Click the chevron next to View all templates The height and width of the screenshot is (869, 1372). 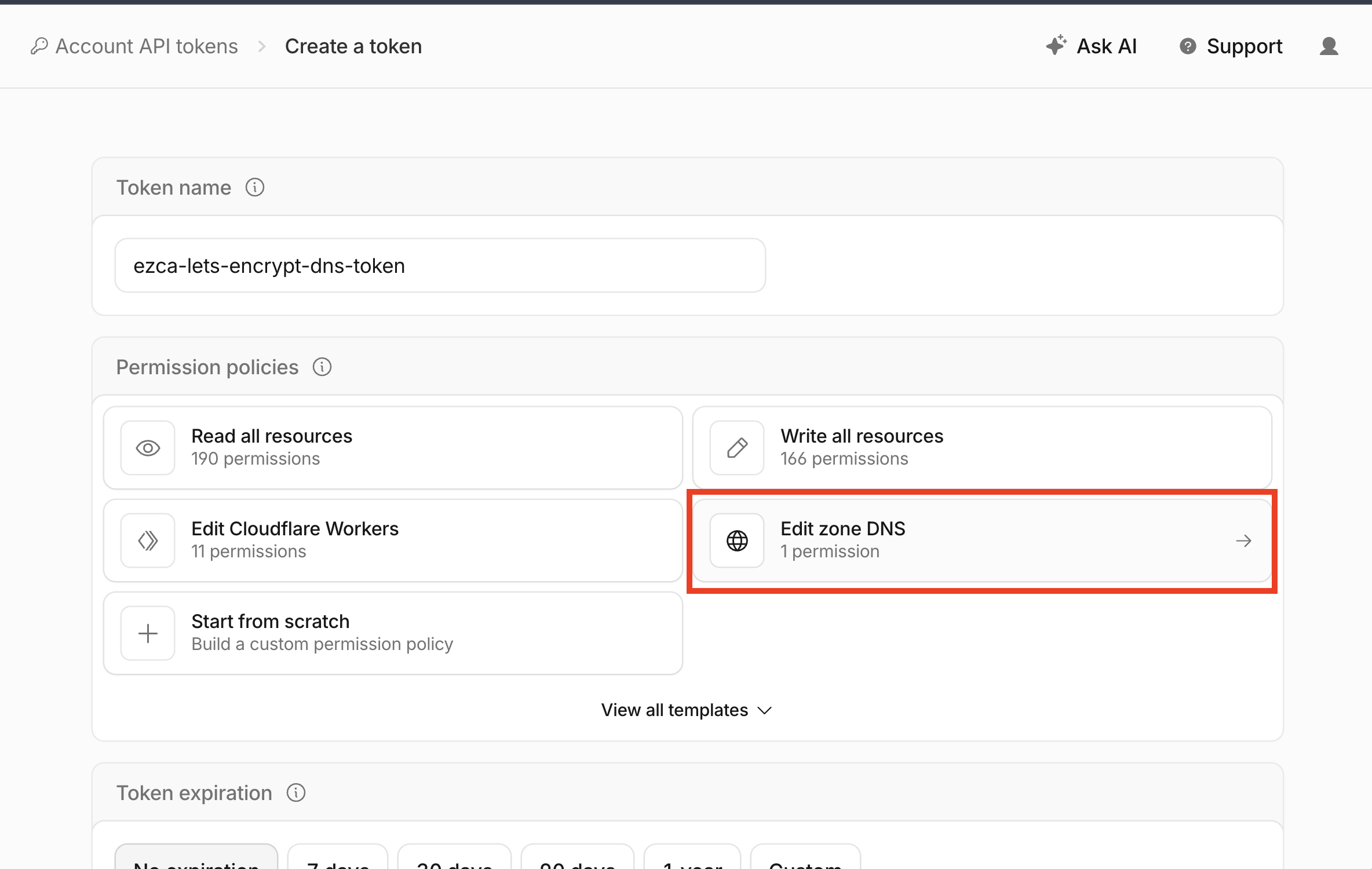[765, 710]
